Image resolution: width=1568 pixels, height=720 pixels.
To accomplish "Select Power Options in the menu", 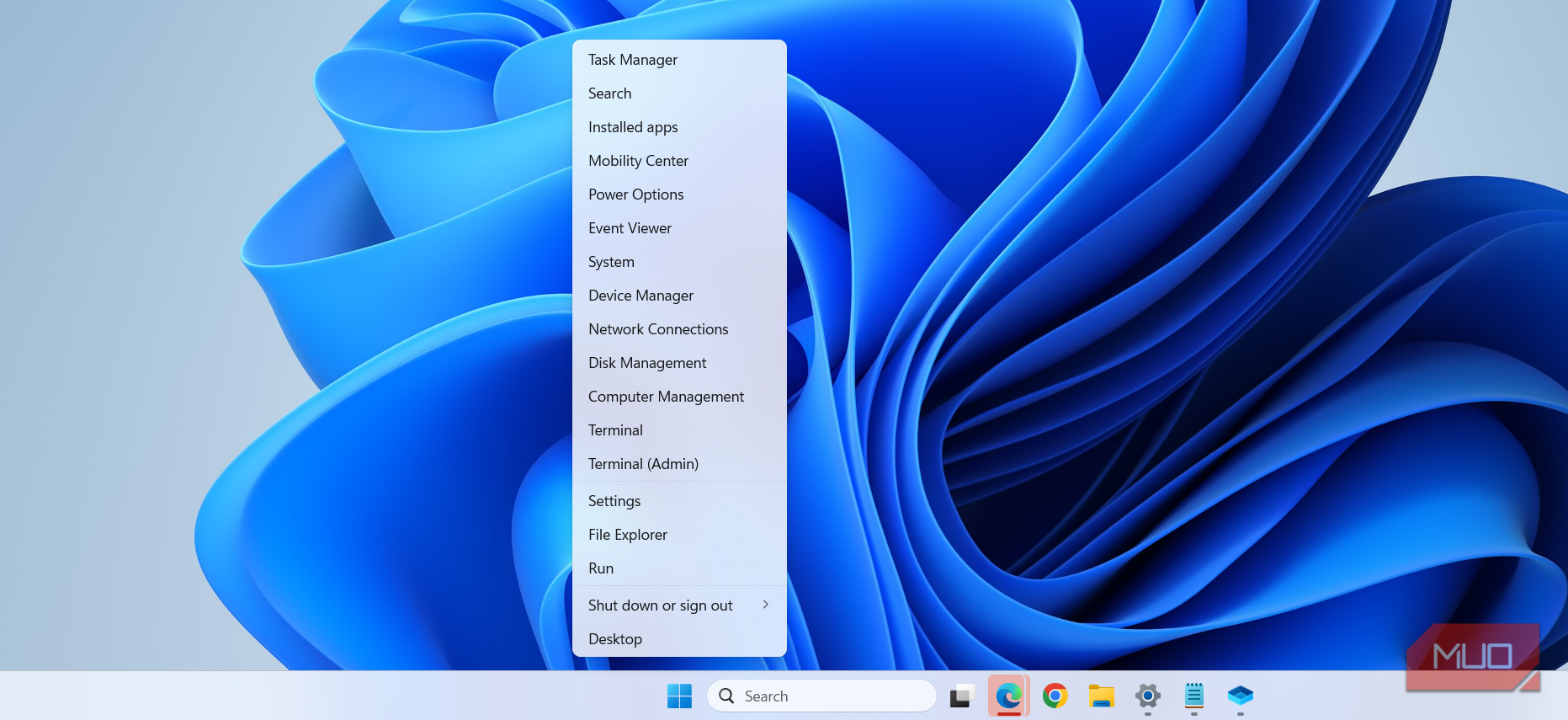I will pos(679,195).
